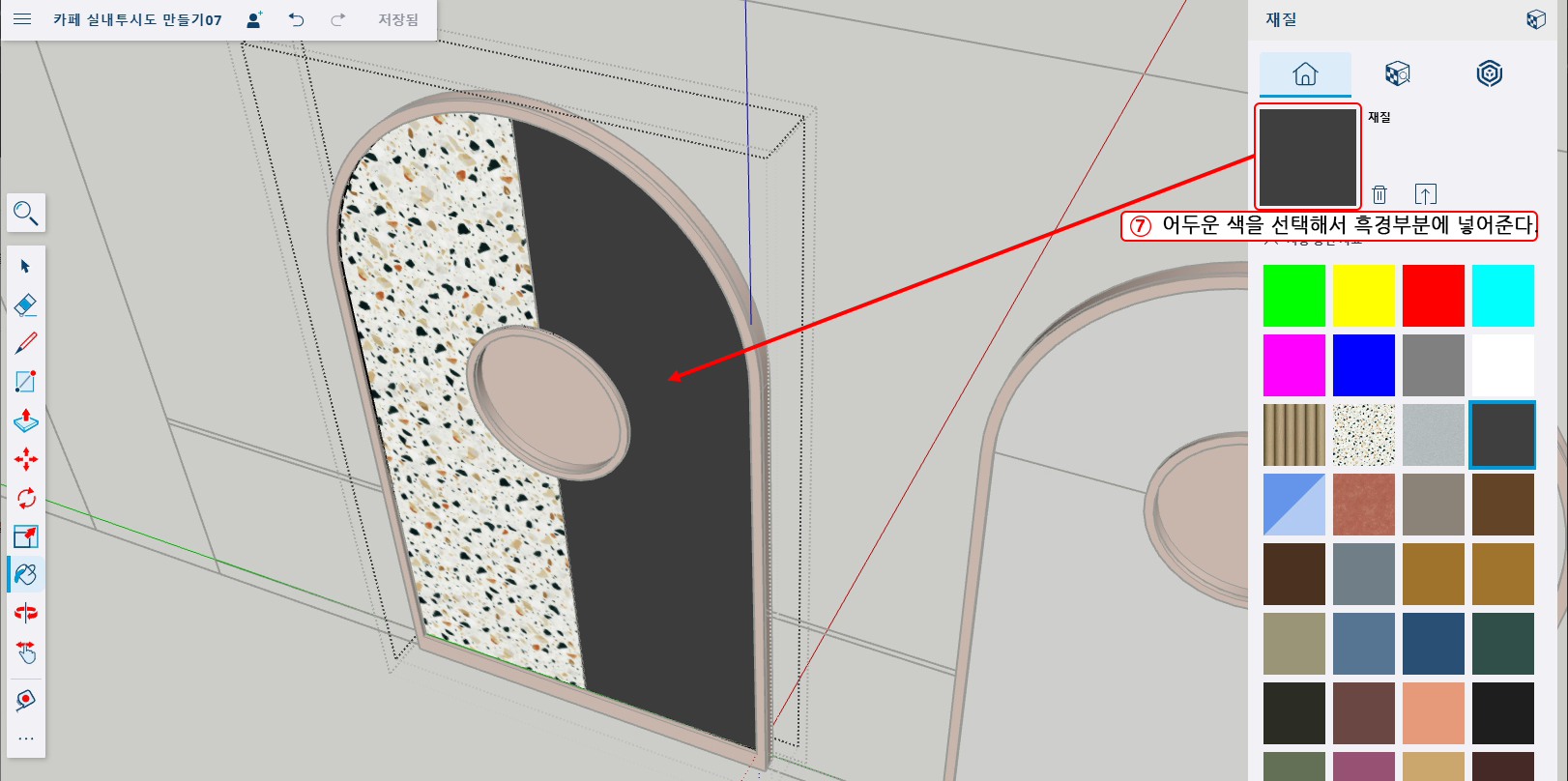The width and height of the screenshot is (1568, 781).
Task: Redo the last action
Action: pyautogui.click(x=338, y=19)
